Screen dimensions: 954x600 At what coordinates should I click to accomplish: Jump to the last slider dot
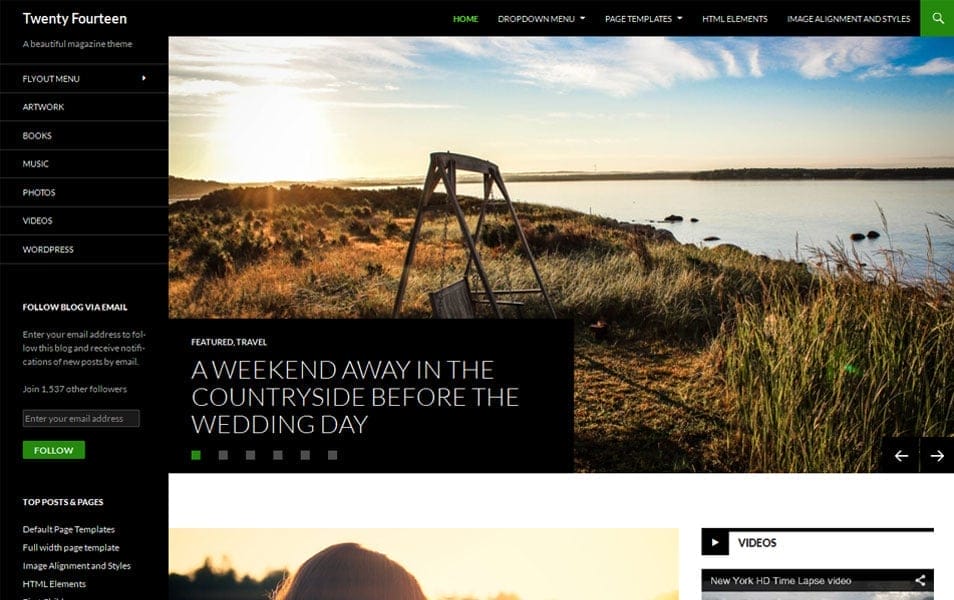[332, 455]
